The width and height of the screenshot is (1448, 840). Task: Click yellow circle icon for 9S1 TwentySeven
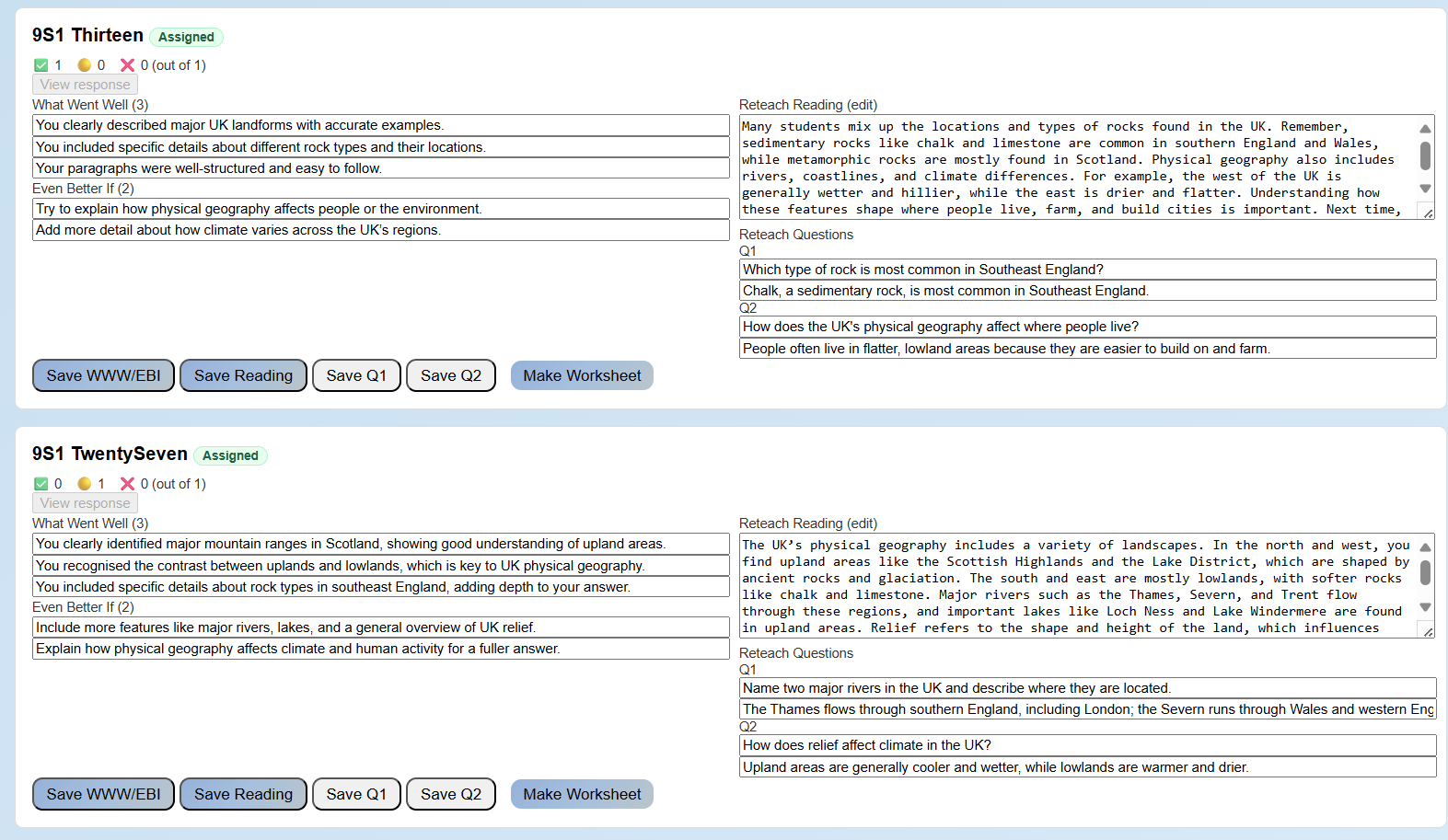[x=85, y=484]
